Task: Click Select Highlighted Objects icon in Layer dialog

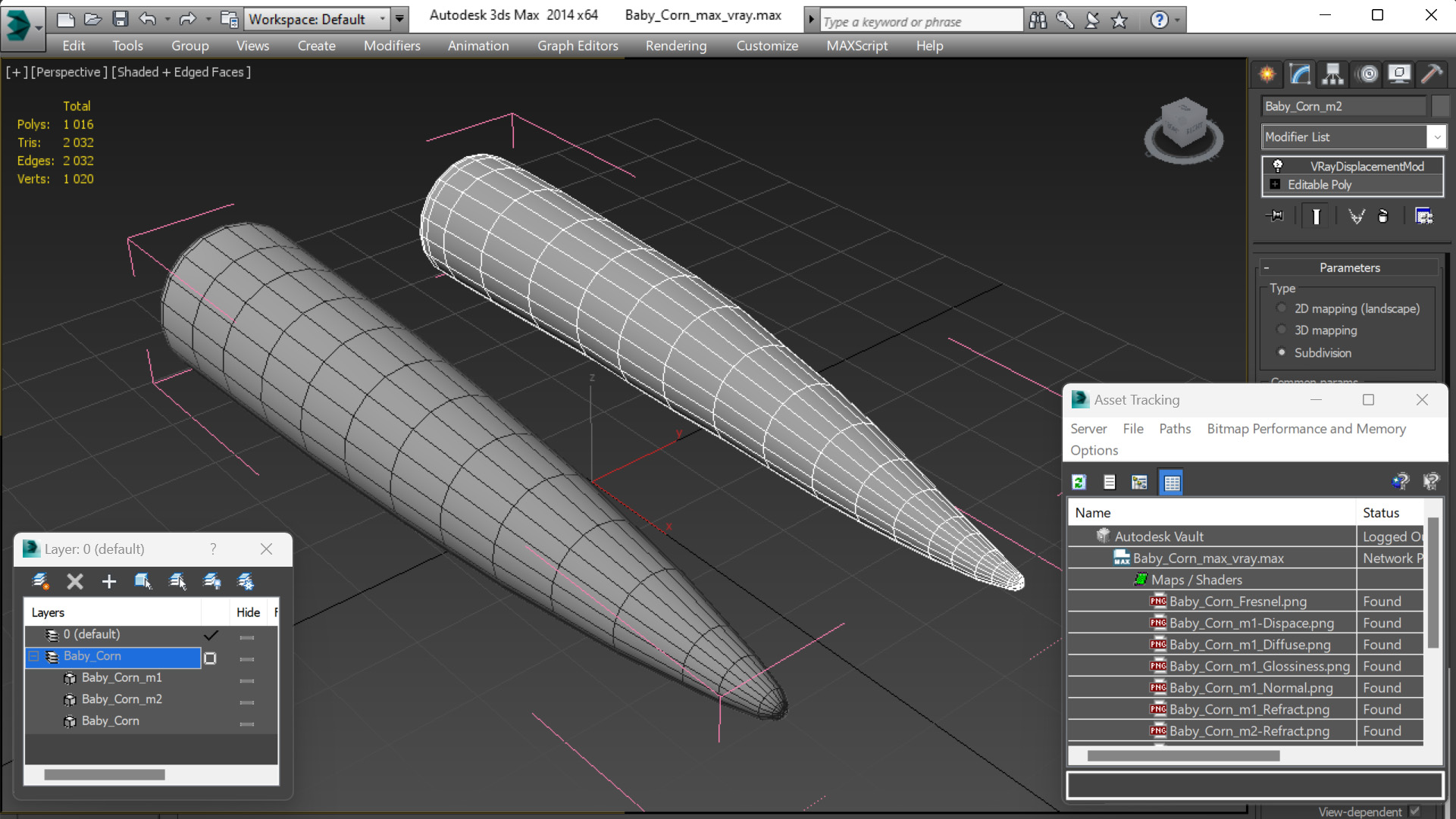Action: [x=142, y=581]
